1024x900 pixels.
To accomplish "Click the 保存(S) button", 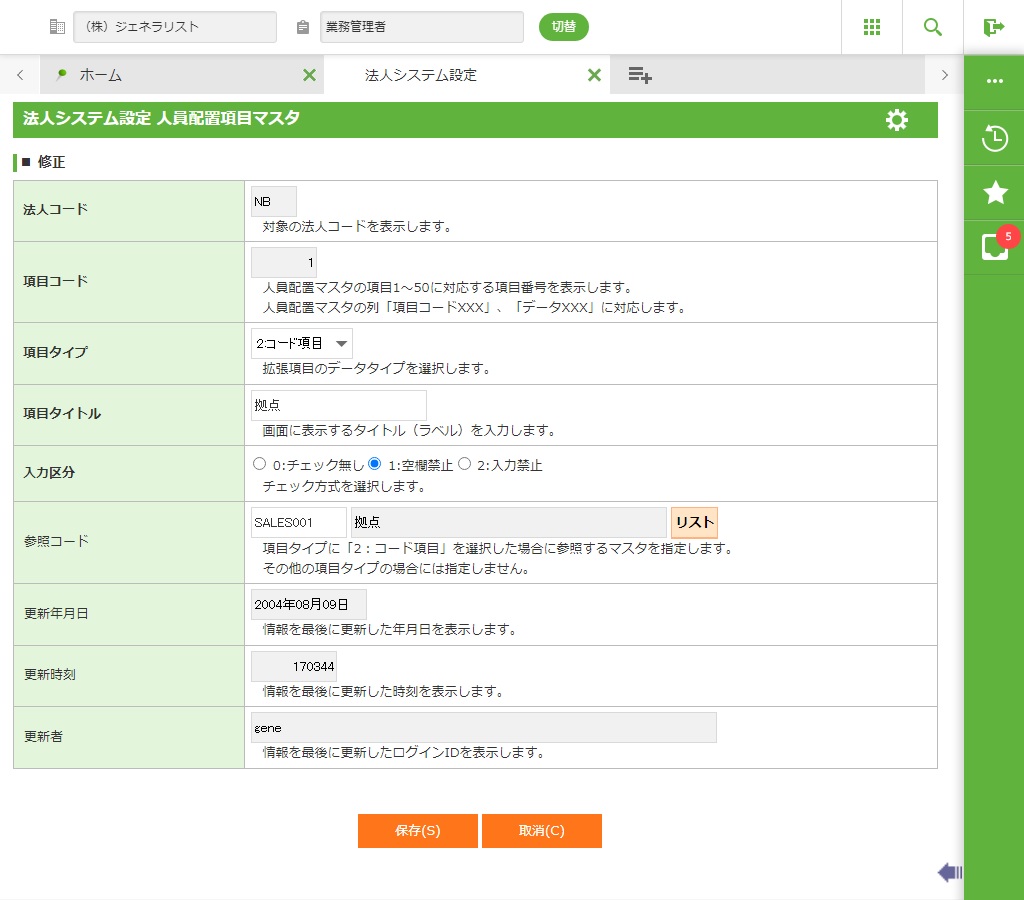I will pos(417,831).
